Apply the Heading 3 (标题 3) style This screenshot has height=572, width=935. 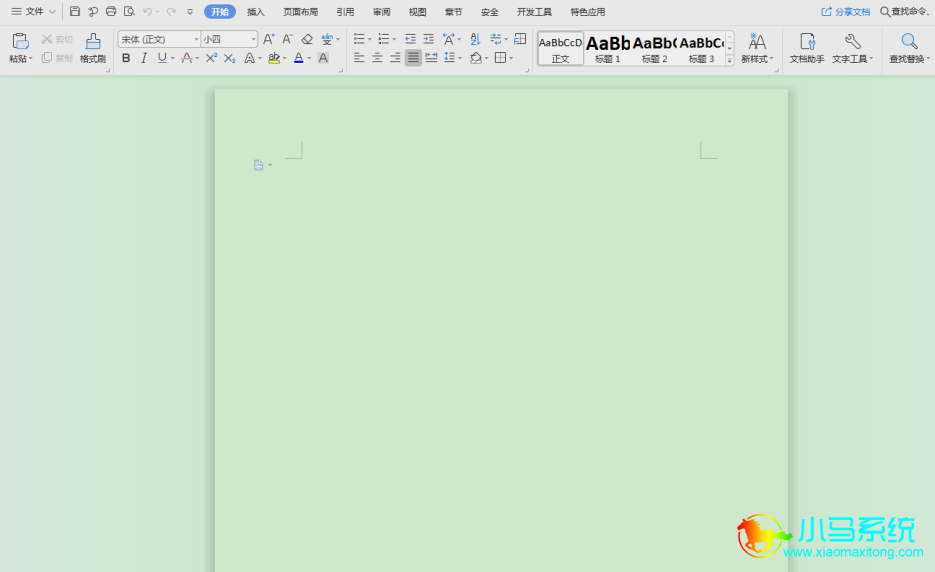coord(701,48)
